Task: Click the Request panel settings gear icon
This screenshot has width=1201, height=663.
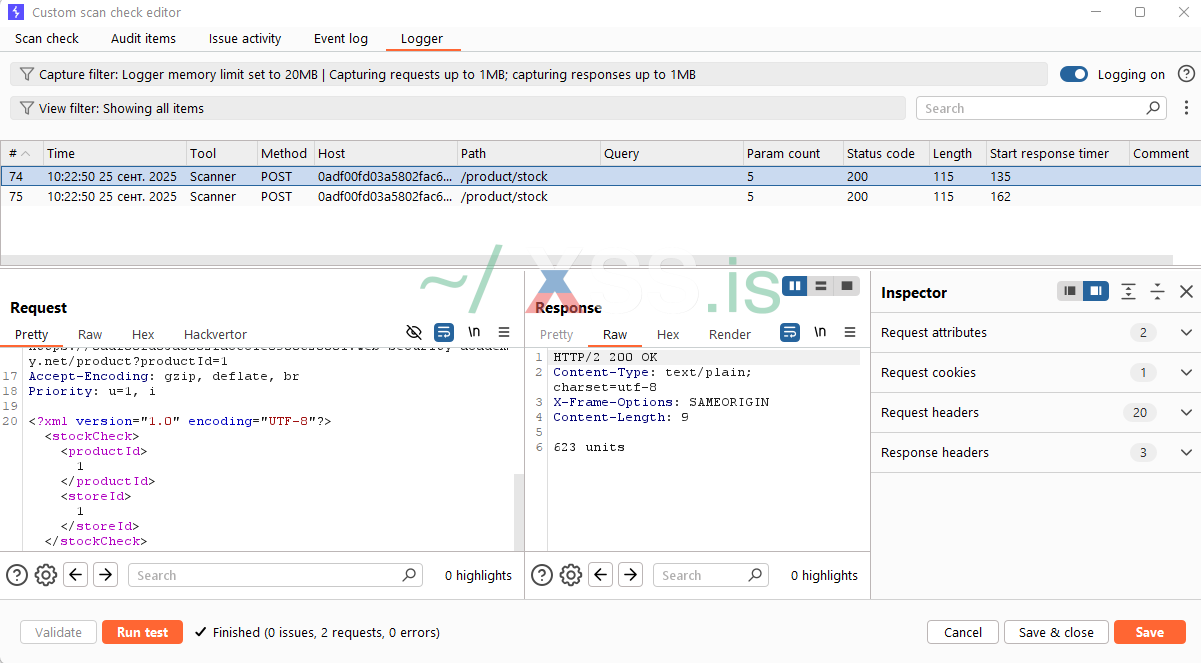Action: 46,575
